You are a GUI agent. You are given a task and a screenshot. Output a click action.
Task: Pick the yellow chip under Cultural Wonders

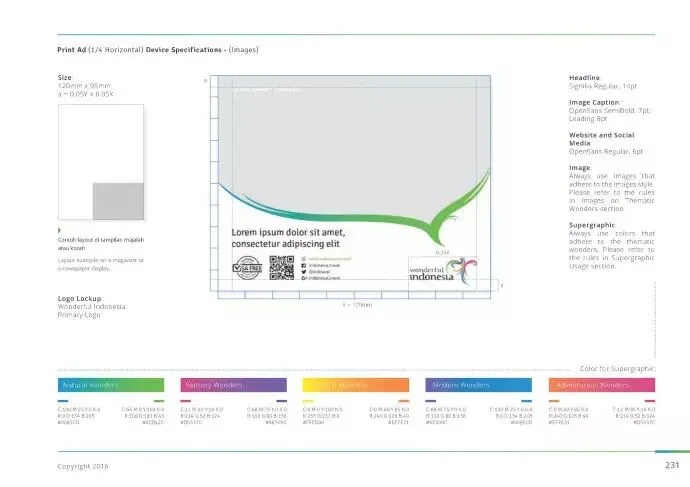[308, 401]
